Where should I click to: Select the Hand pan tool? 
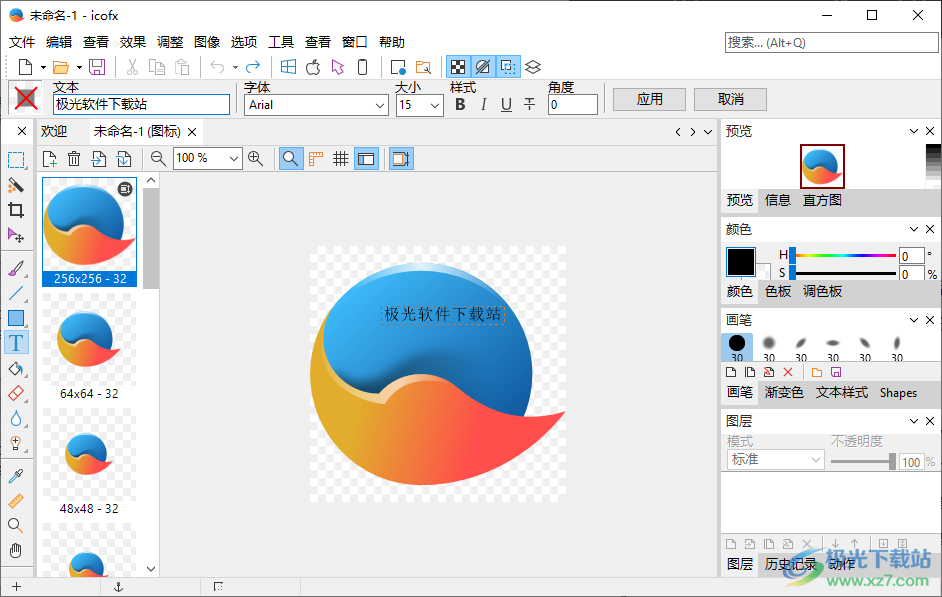15,550
